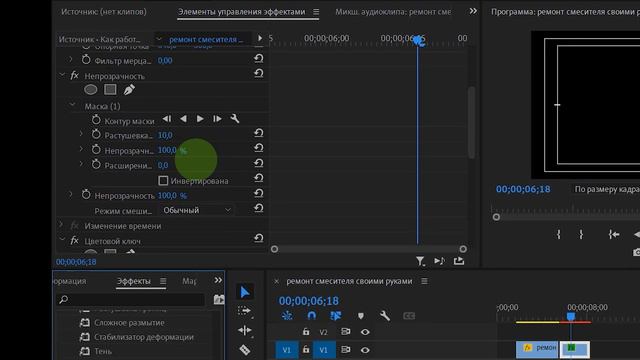Click the effects search field

pos(130,300)
